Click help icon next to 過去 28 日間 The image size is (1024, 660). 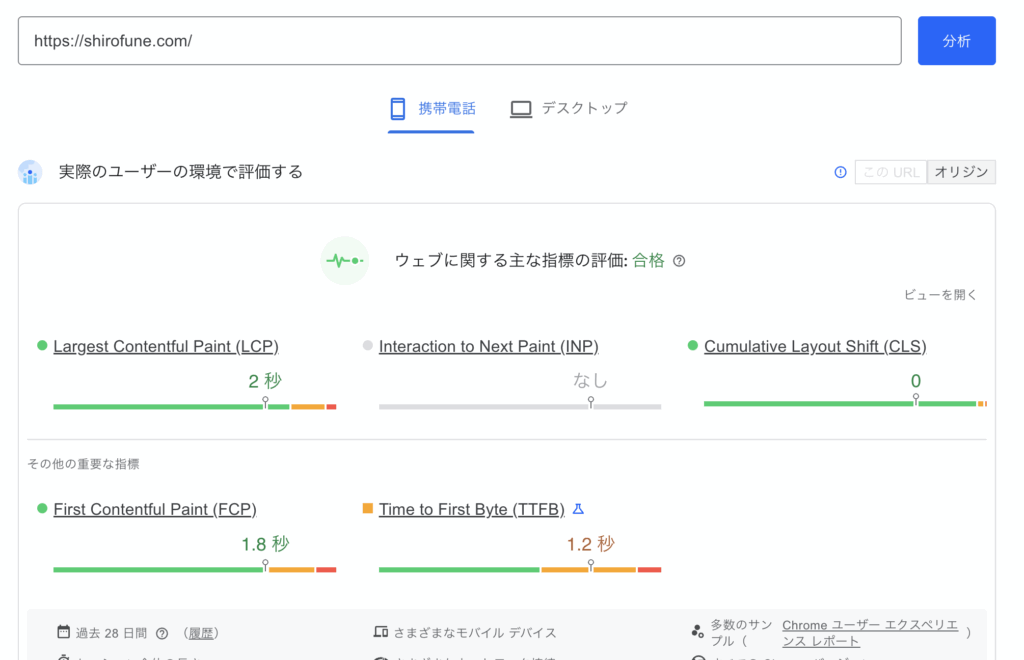click(x=162, y=633)
